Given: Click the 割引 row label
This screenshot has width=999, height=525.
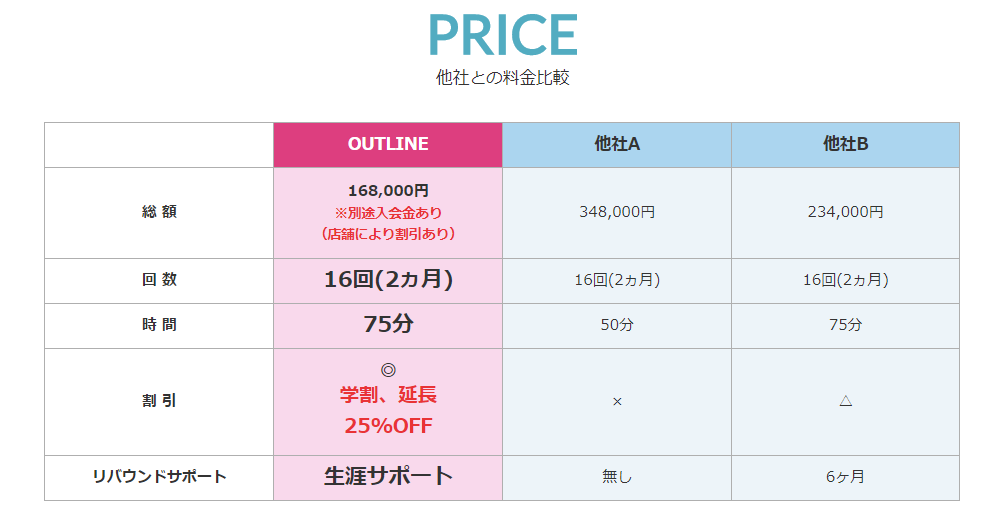Looking at the screenshot, I should [159, 401].
